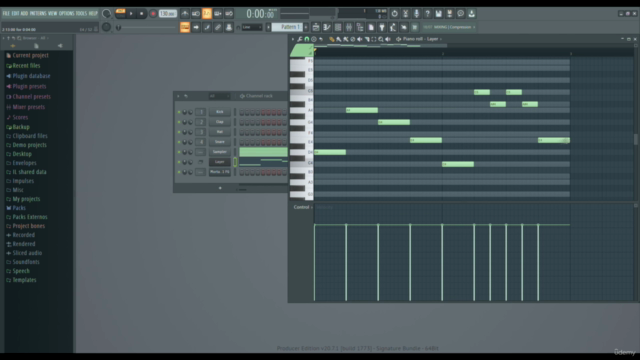This screenshot has height=360, width=640.
Task: Open the snap Line dropdown
Action: 252,27
